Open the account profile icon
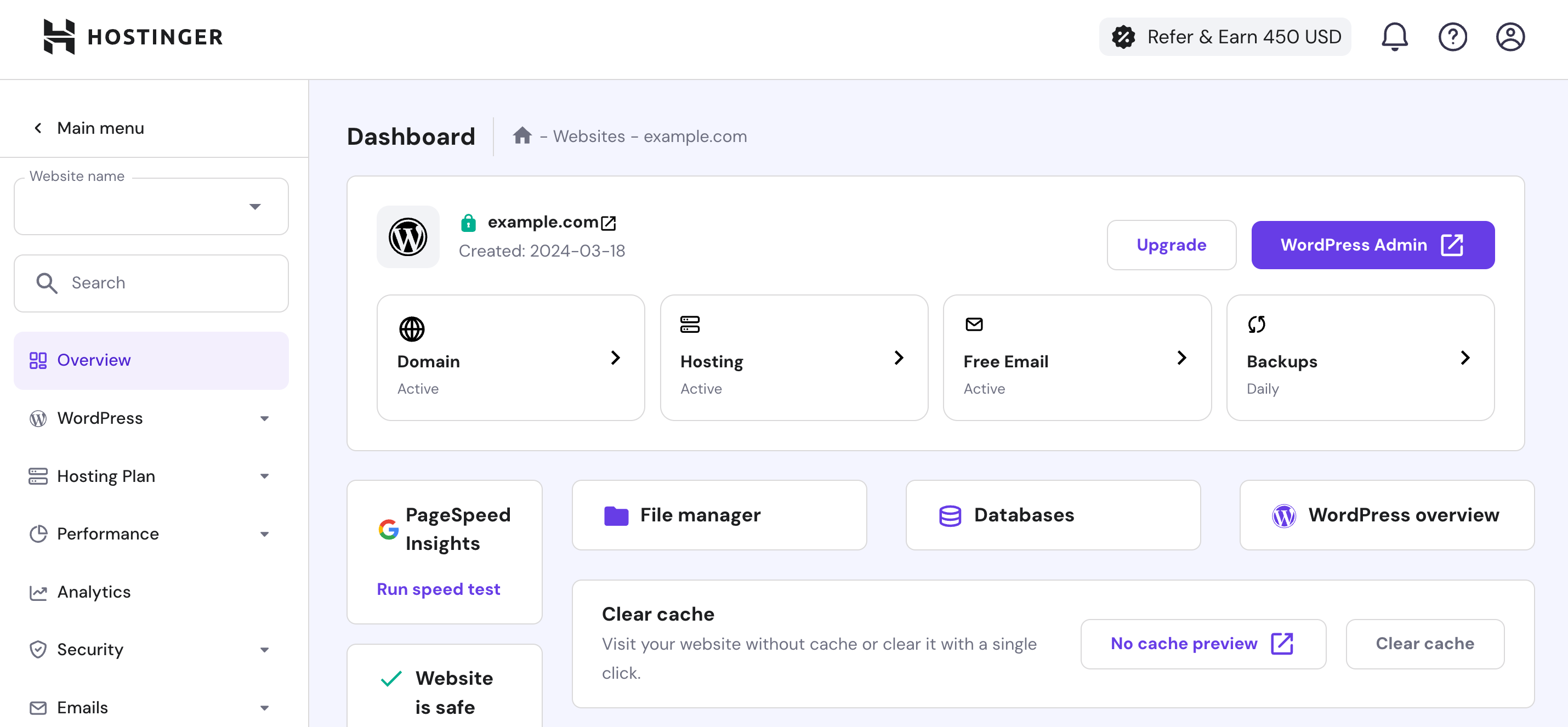The height and width of the screenshot is (727, 1568). (1511, 37)
